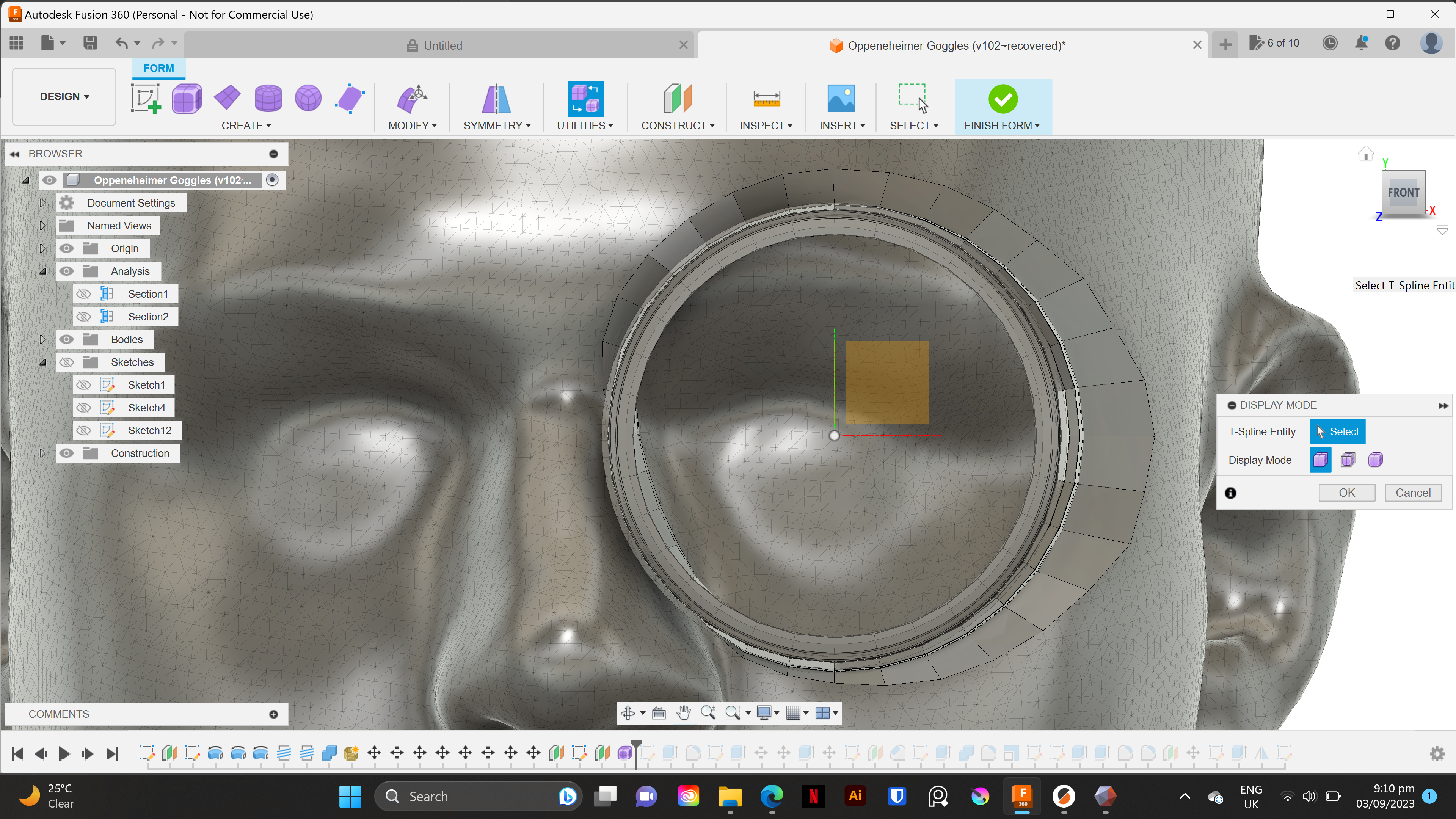This screenshot has height=819, width=1456.
Task: Show Section1 in the Analysis folder
Action: 83,293
